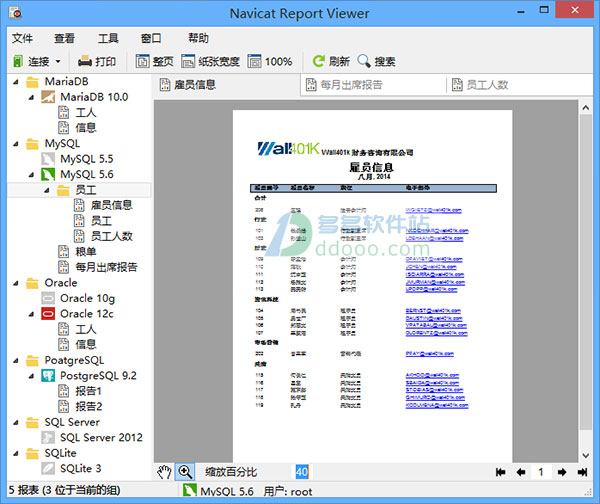Open 工人 report under MariaDB 10.0
Image resolution: width=600 pixels, height=504 pixels.
[x=77, y=113]
